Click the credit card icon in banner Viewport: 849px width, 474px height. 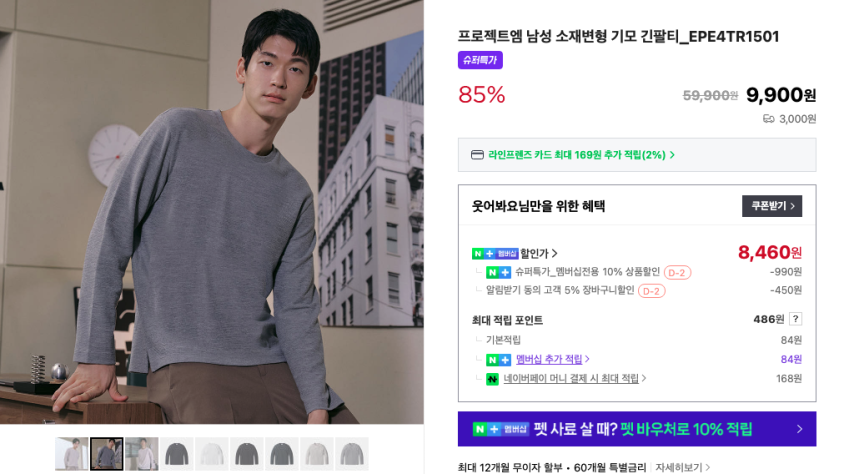pos(477,155)
